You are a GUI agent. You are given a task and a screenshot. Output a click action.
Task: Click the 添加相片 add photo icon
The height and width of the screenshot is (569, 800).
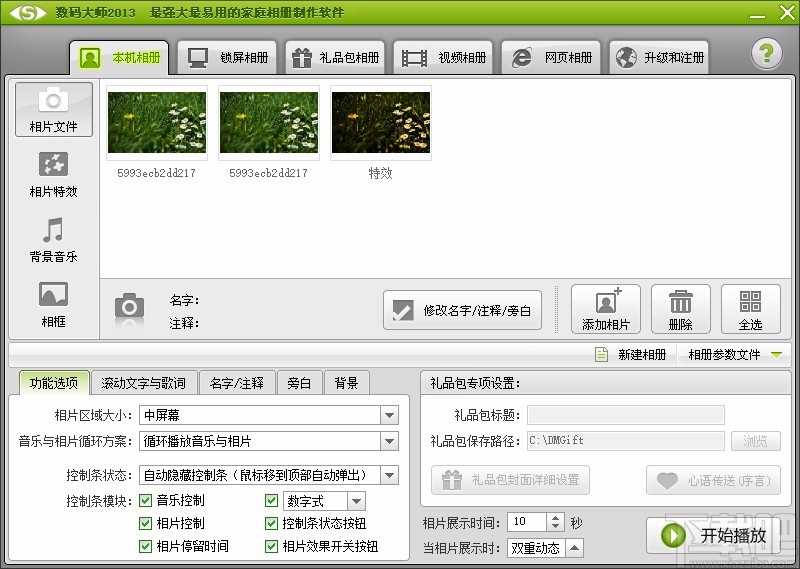(606, 309)
